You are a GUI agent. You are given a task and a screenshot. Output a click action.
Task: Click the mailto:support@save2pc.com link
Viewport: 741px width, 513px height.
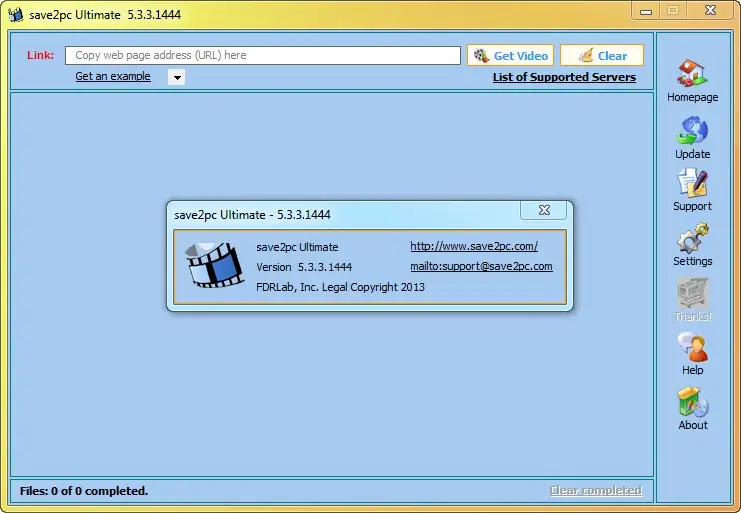[x=481, y=266]
